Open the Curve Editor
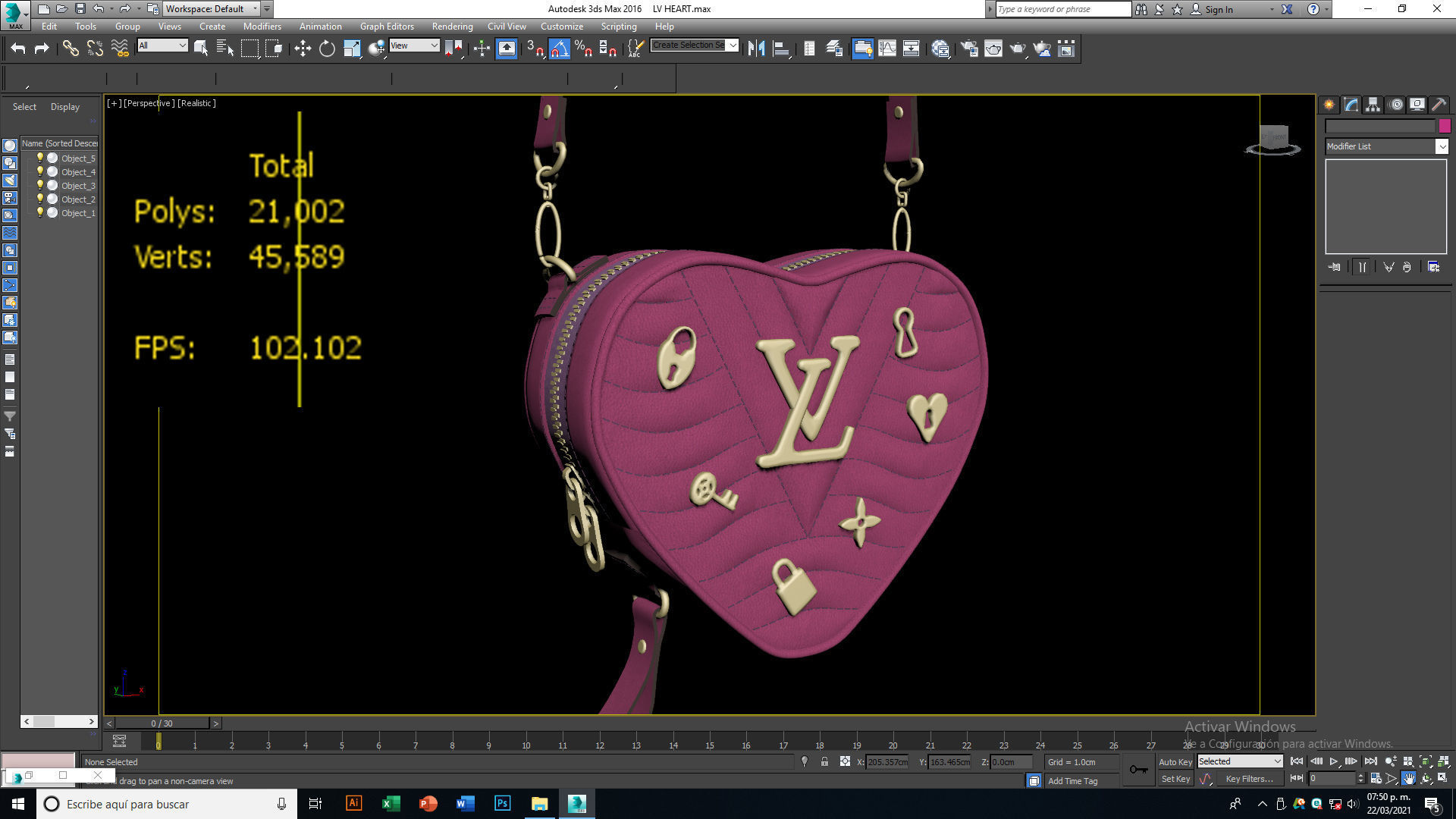 (887, 49)
